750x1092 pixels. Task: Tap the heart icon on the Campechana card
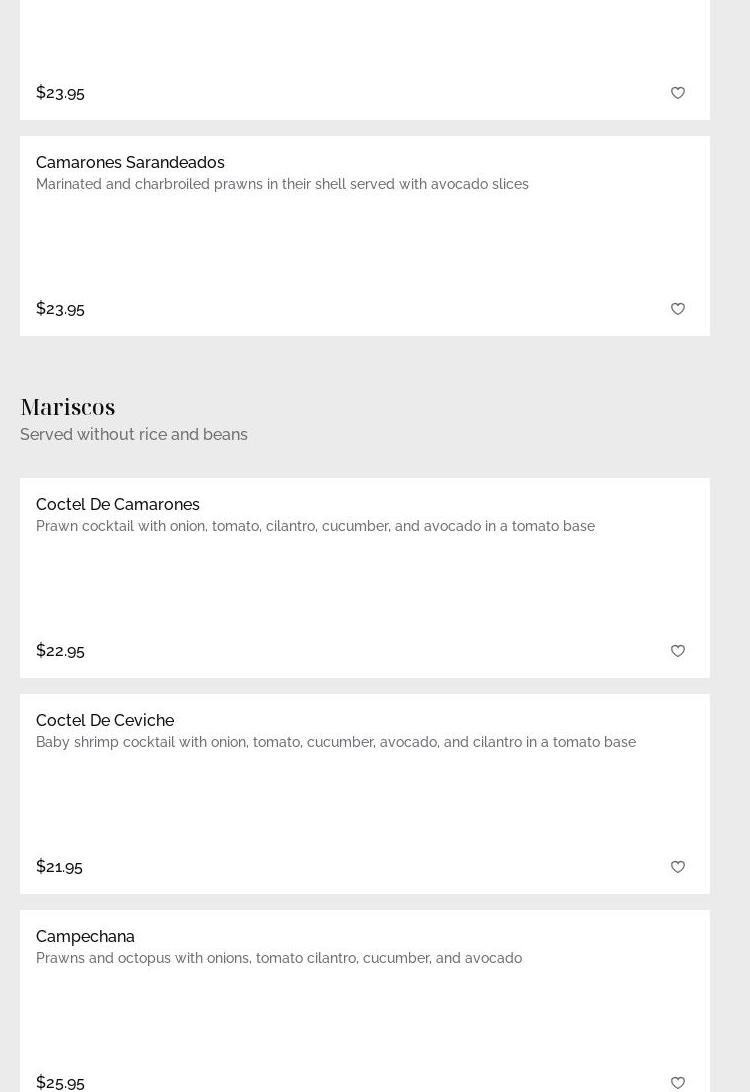[x=678, y=1082]
